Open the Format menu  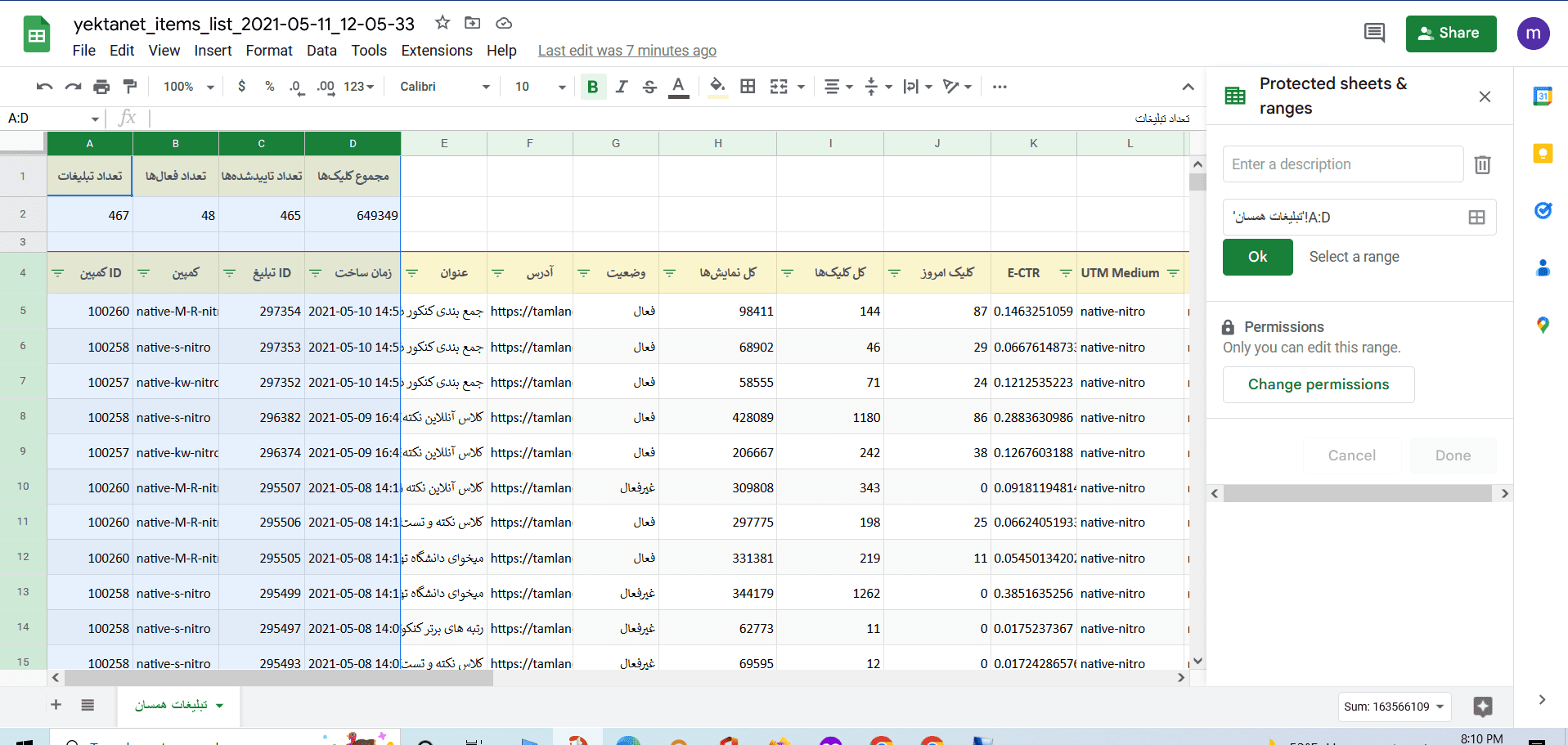pyautogui.click(x=269, y=51)
